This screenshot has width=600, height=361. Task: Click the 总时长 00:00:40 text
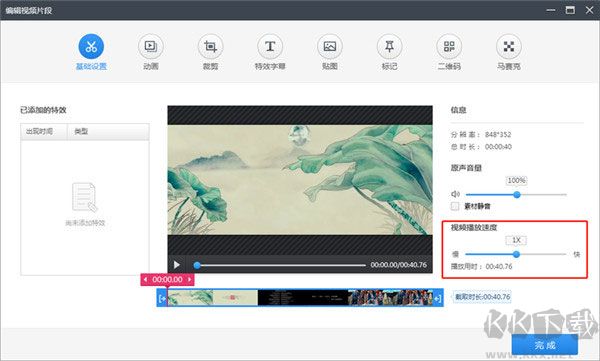[x=481, y=147]
